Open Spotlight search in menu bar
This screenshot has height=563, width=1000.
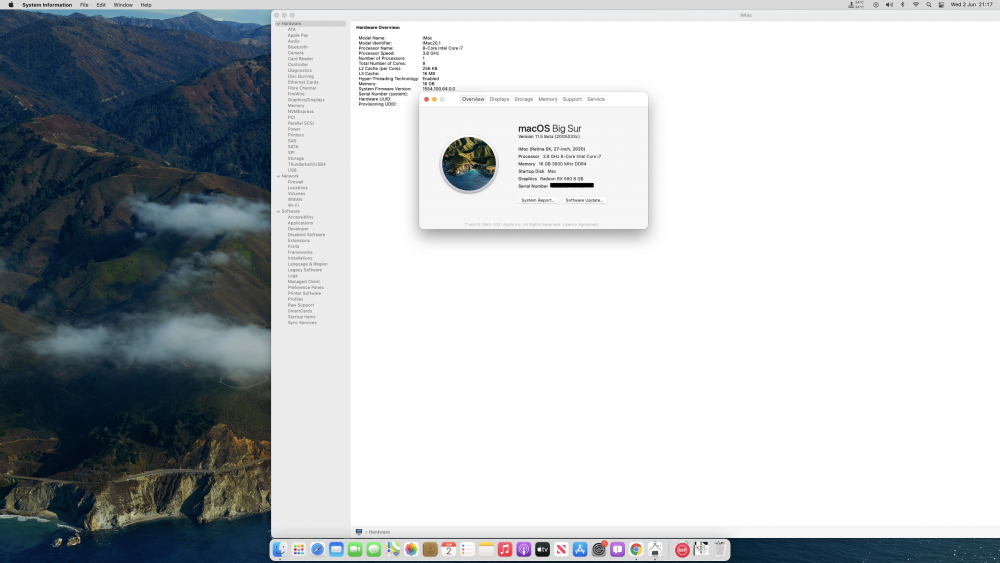(x=929, y=4)
